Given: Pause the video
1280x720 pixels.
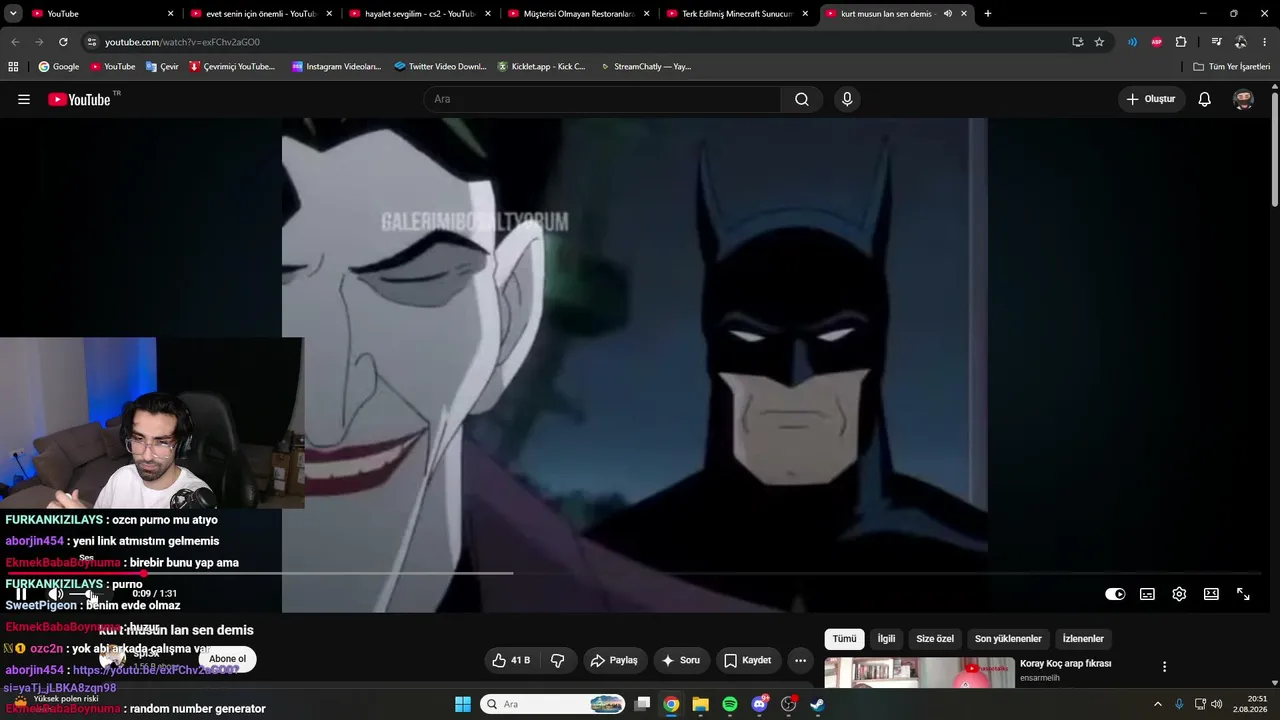Looking at the screenshot, I should click(21, 594).
